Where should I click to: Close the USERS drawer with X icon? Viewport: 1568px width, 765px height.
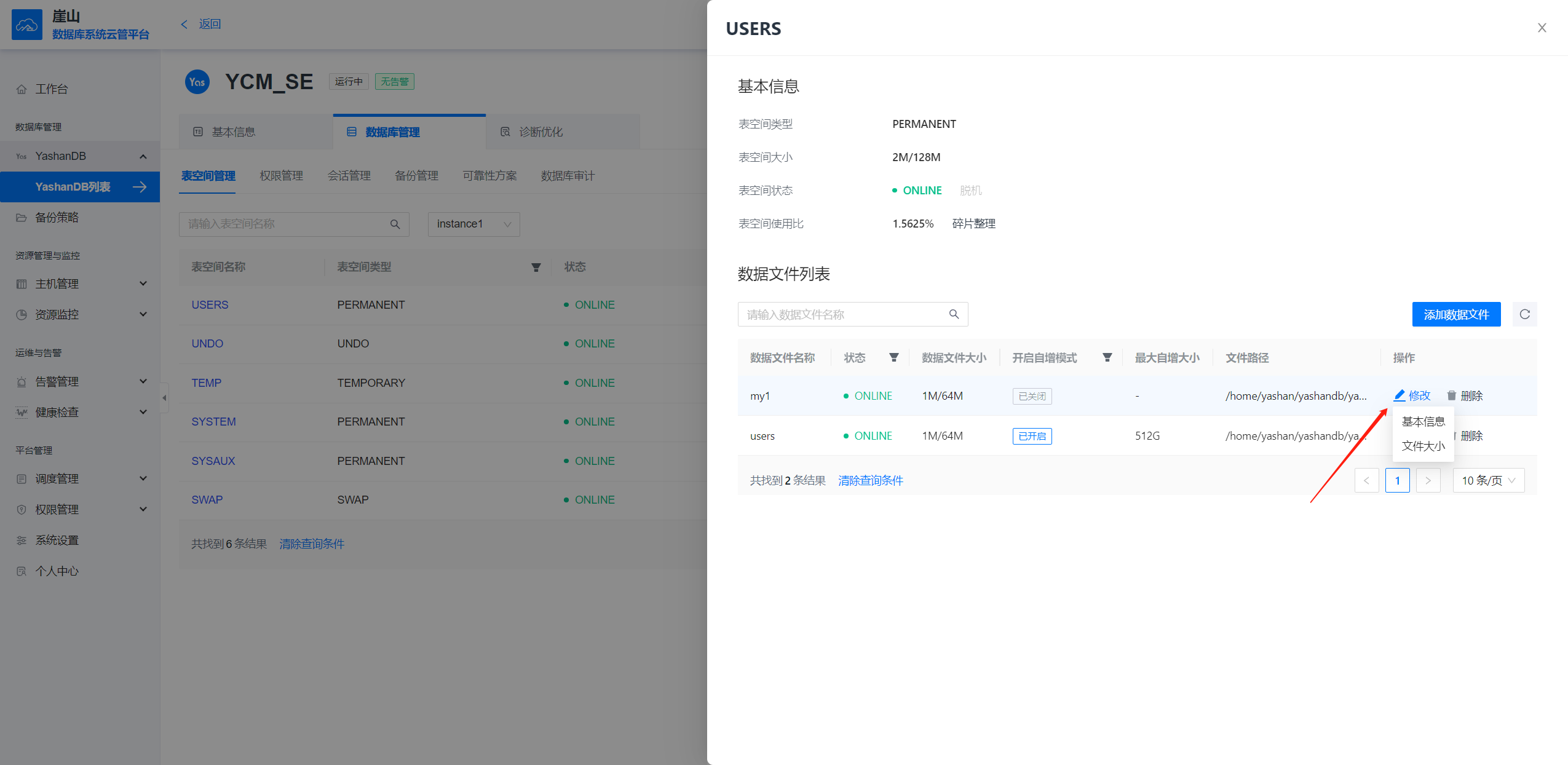(1542, 28)
